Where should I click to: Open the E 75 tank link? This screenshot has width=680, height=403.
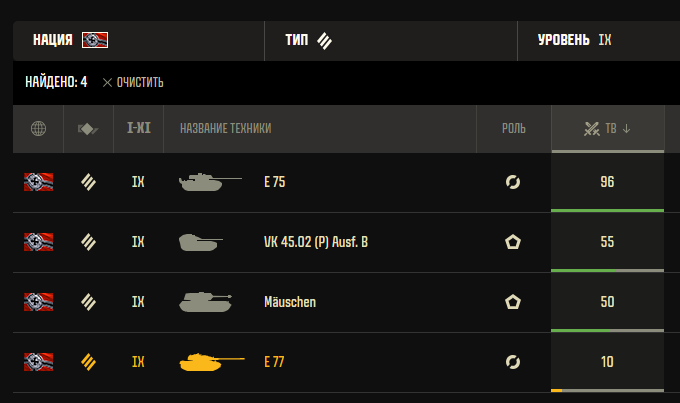pos(274,182)
